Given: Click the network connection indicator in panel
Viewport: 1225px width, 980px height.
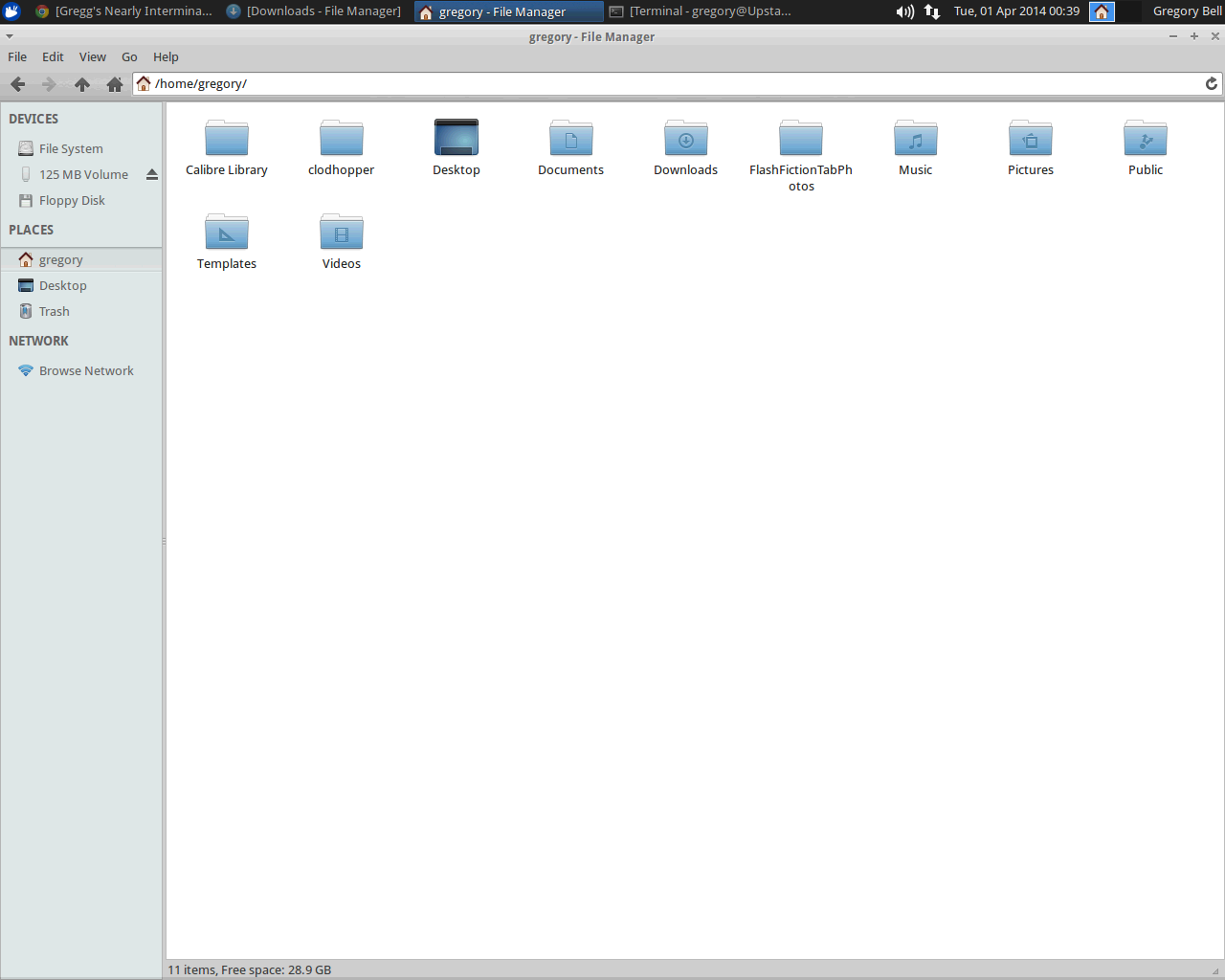Looking at the screenshot, I should [x=932, y=11].
